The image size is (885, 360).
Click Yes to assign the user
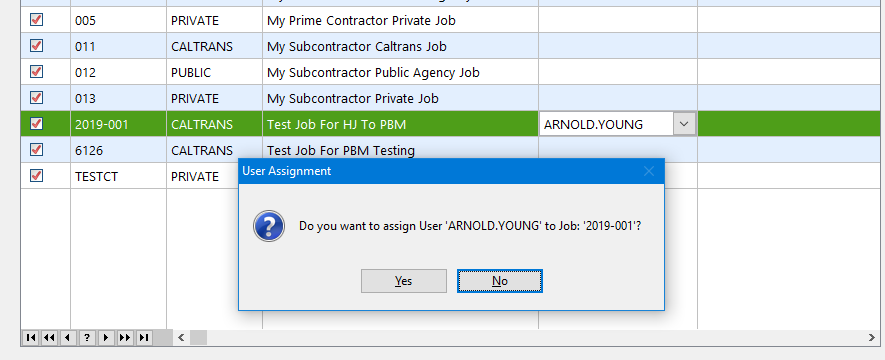(404, 281)
